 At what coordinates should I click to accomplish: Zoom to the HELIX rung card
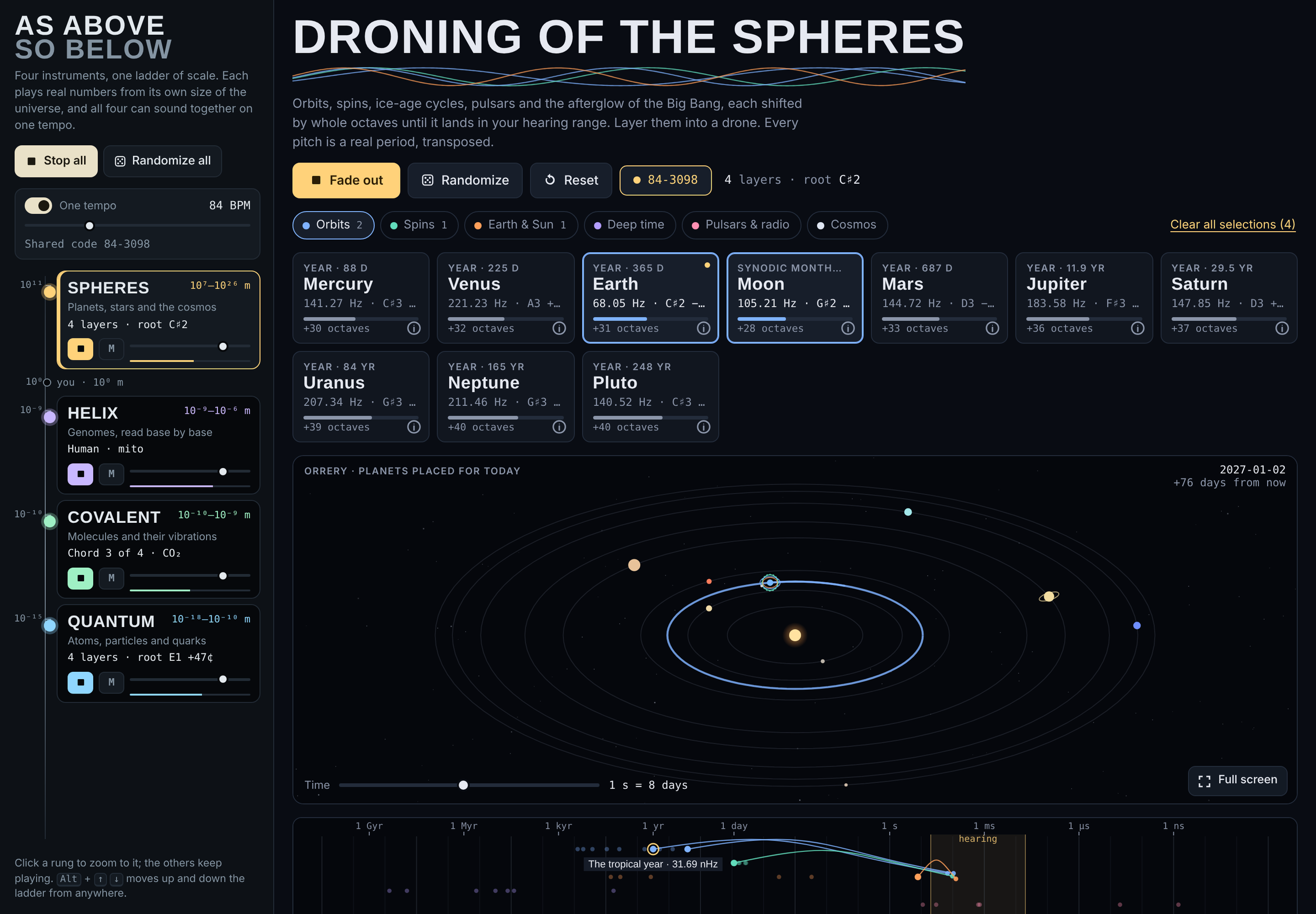pyautogui.click(x=158, y=445)
